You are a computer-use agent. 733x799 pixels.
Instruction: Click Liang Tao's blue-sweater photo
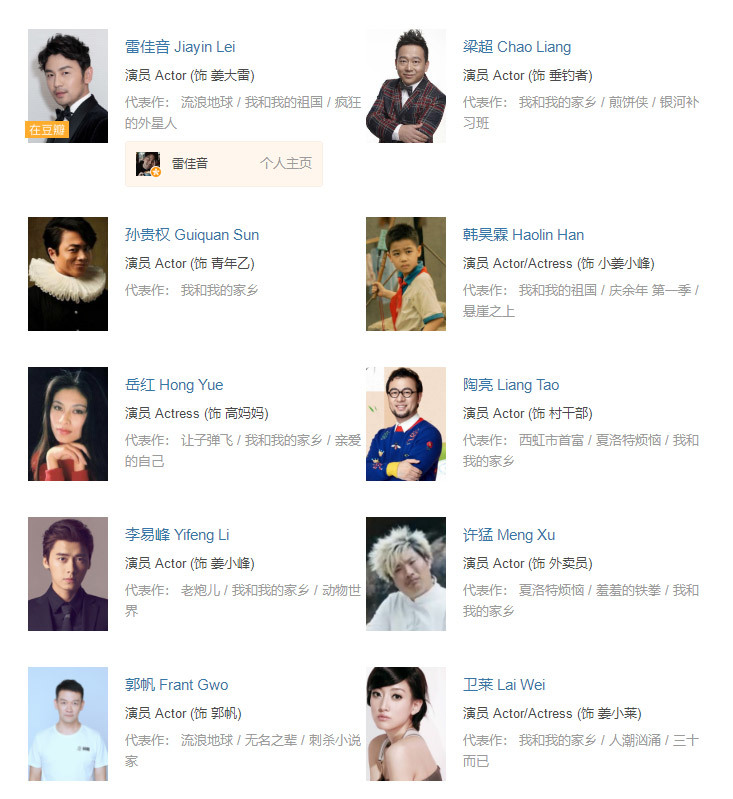pyautogui.click(x=406, y=423)
